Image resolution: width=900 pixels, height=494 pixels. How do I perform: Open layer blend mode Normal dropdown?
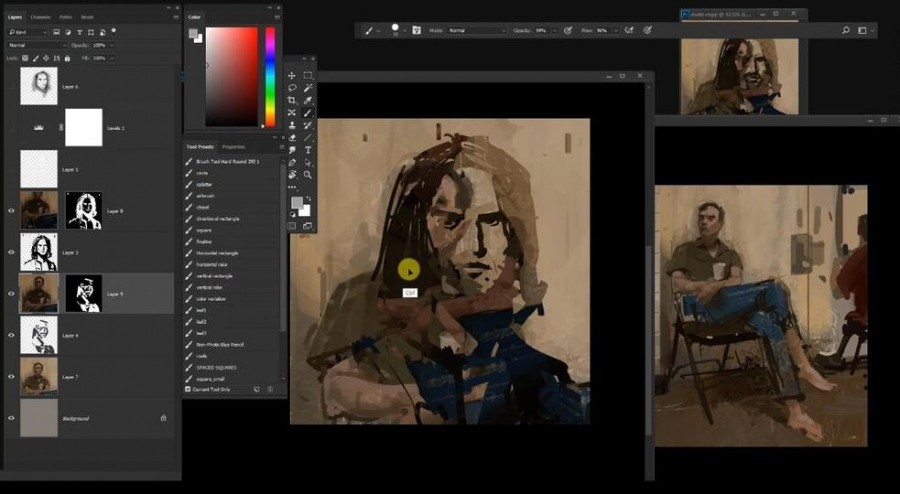pyautogui.click(x=37, y=45)
